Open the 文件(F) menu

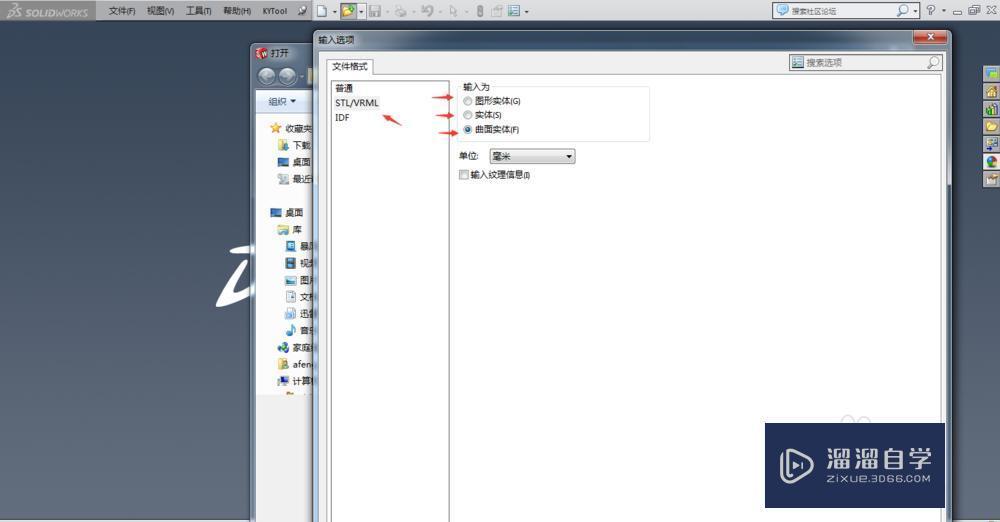[122, 11]
